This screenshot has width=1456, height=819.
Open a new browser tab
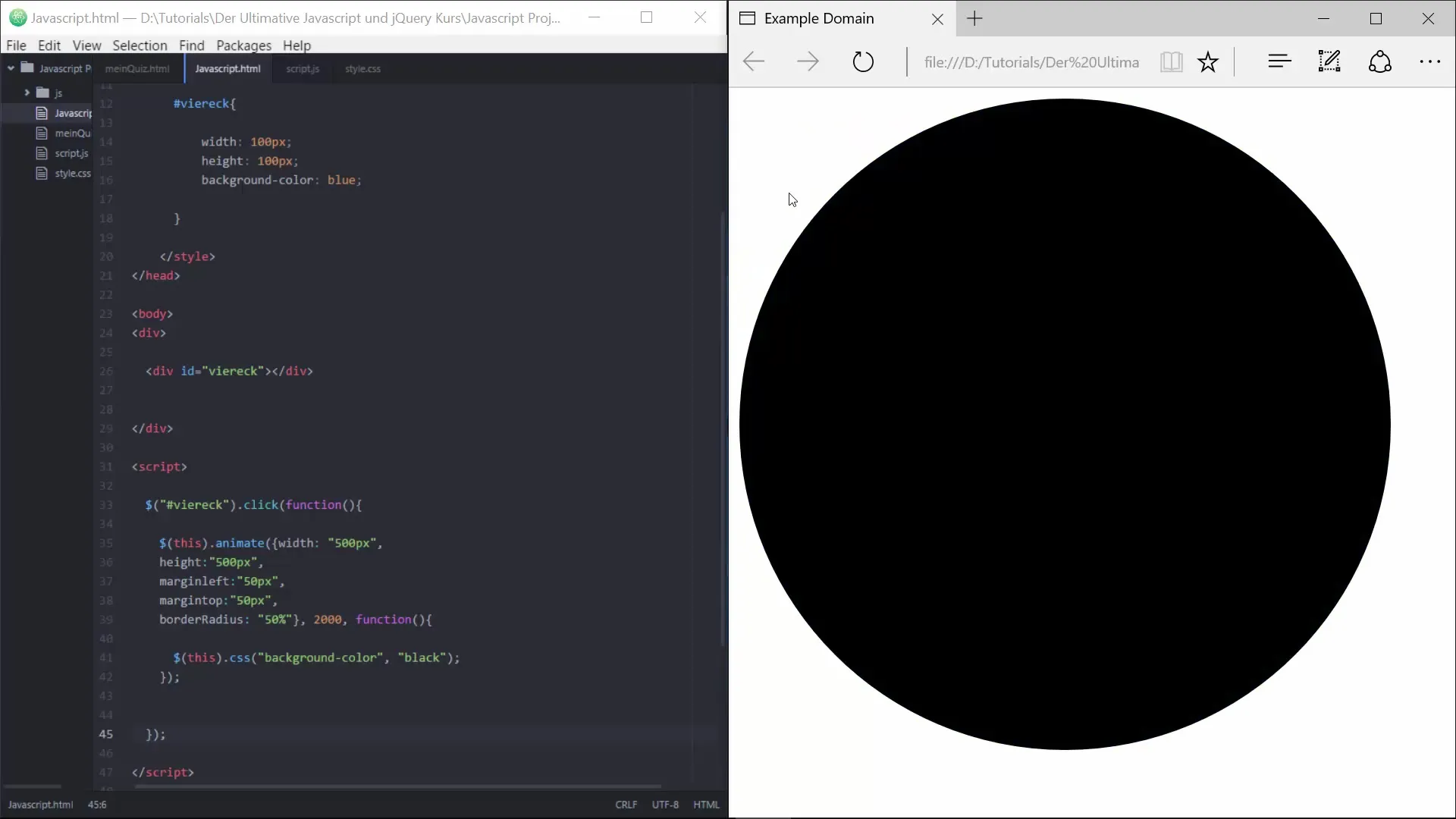(x=975, y=19)
